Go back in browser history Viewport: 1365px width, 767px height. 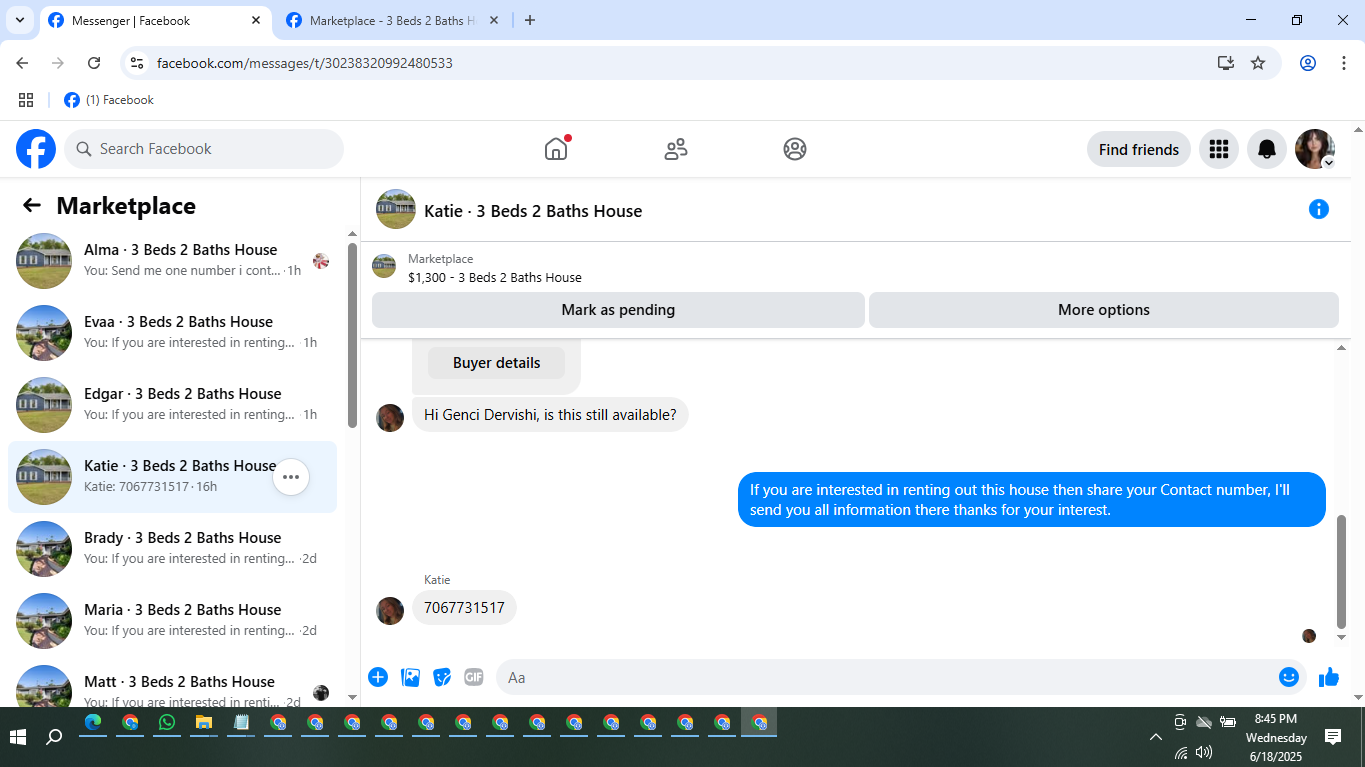pyautogui.click(x=22, y=63)
